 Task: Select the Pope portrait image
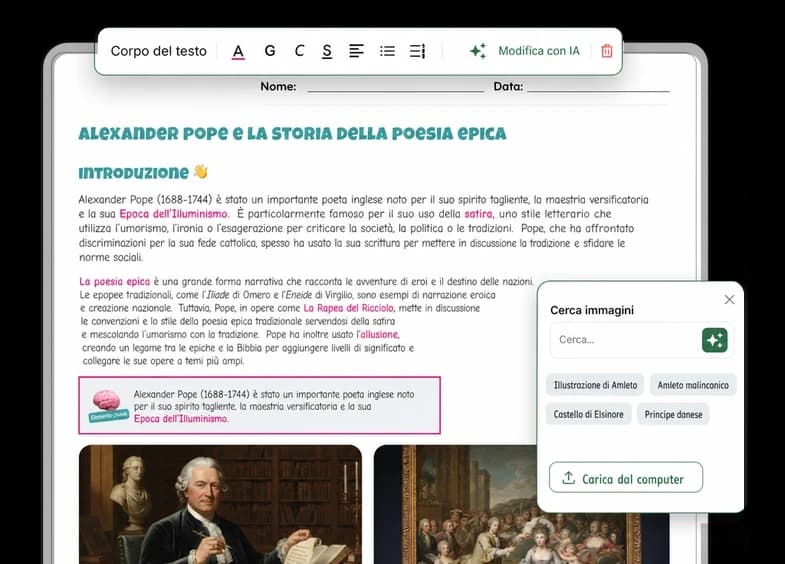(x=220, y=504)
